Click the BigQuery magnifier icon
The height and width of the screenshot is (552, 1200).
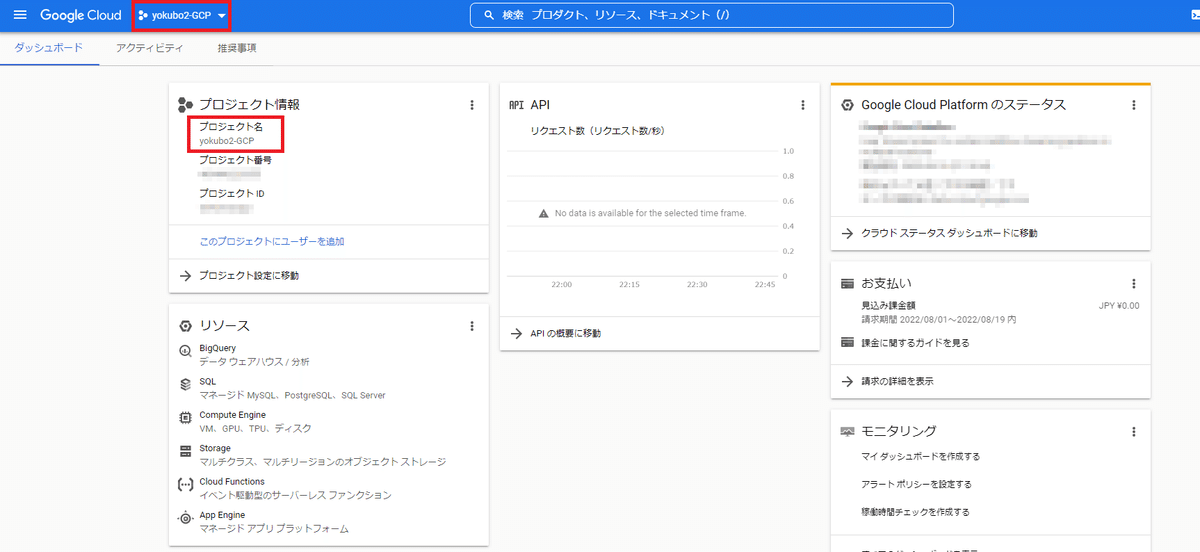tap(185, 351)
